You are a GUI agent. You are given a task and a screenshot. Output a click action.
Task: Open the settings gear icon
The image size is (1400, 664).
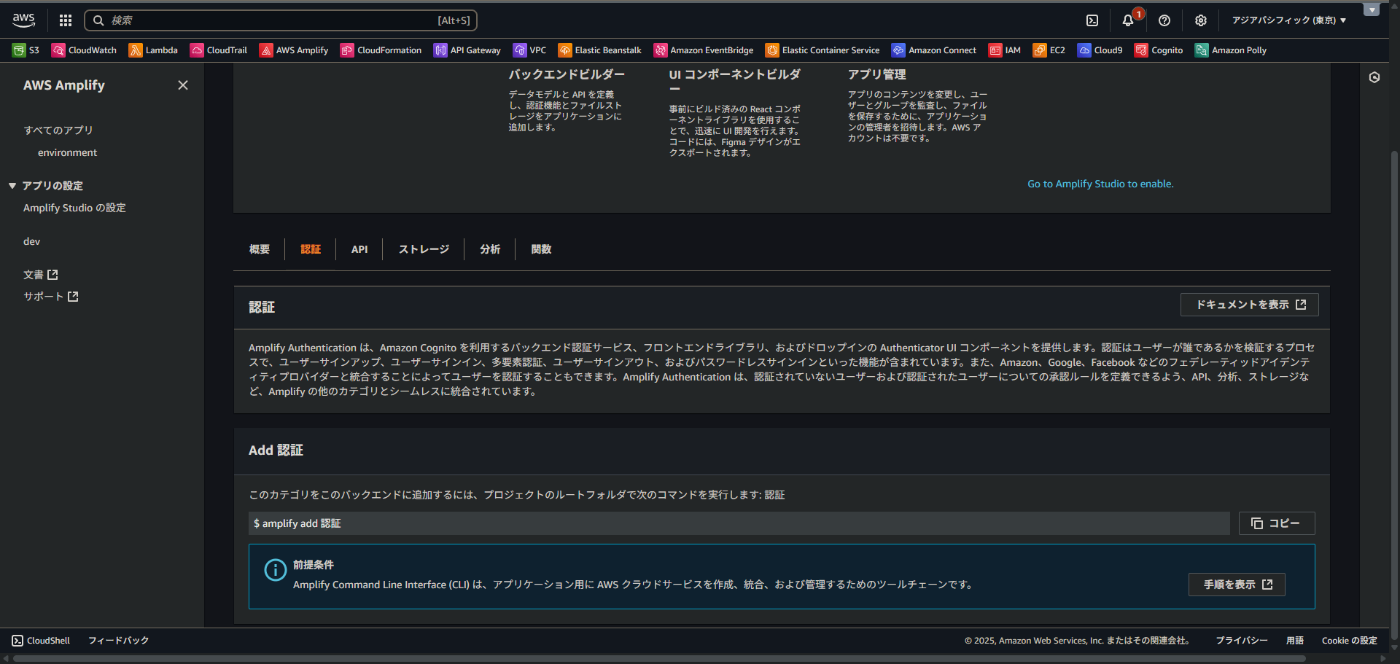[1200, 20]
